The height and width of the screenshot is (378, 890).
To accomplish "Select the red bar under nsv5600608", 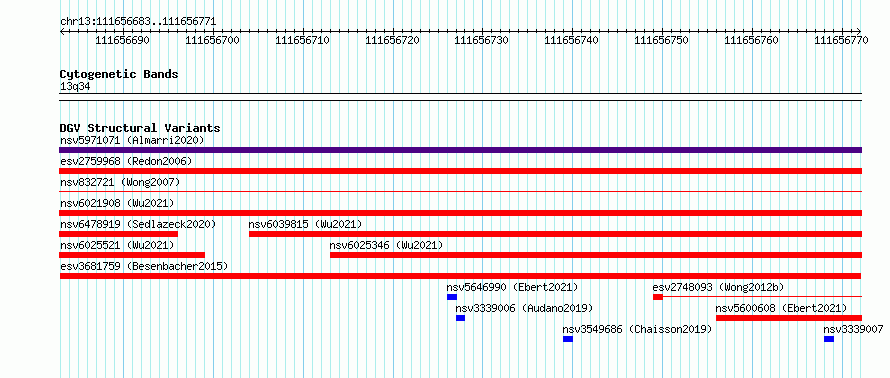I will pyautogui.click(x=789, y=318).
